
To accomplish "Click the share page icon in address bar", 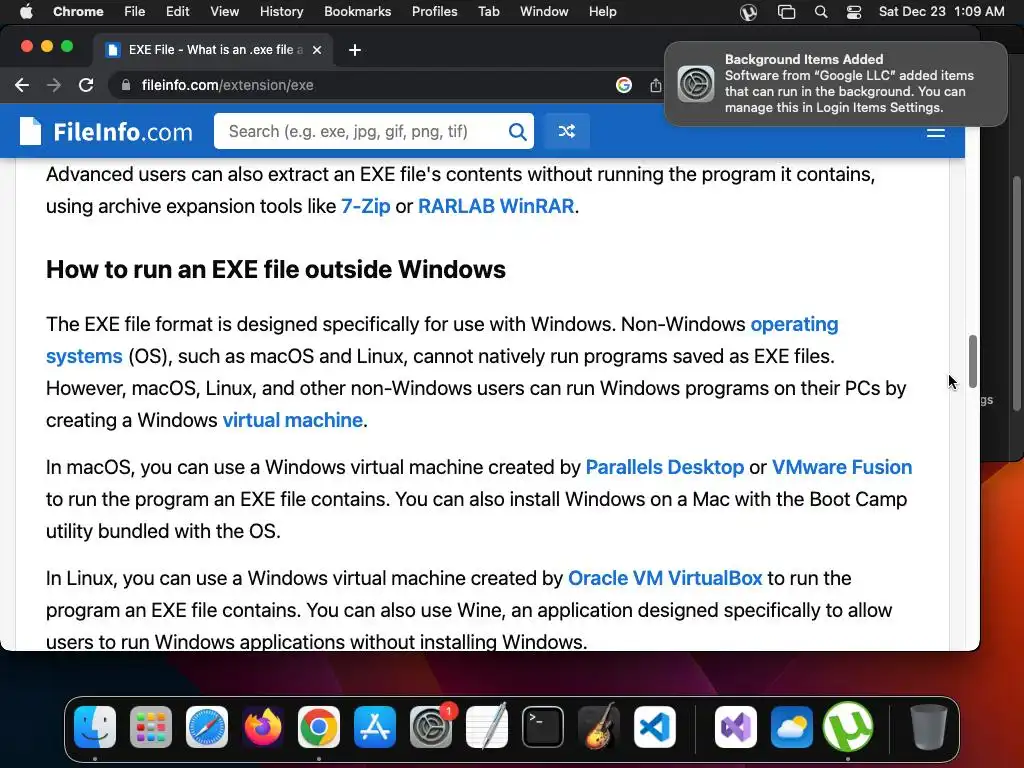I will tap(656, 85).
